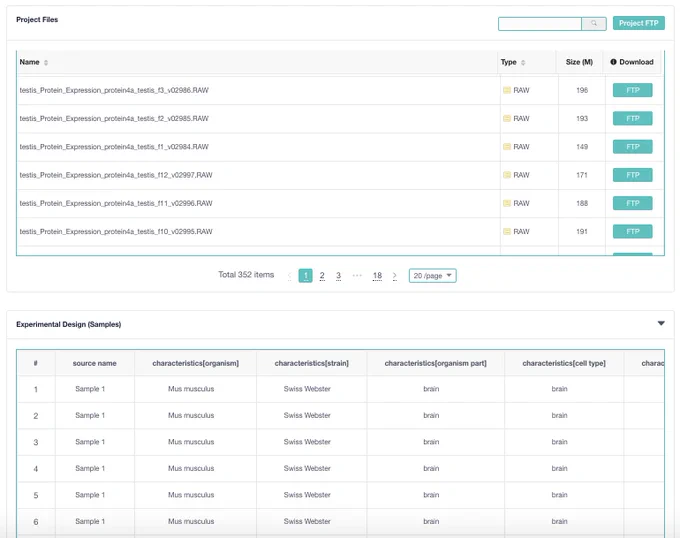Select page 1 in pagination
The width and height of the screenshot is (680, 538).
click(x=305, y=275)
